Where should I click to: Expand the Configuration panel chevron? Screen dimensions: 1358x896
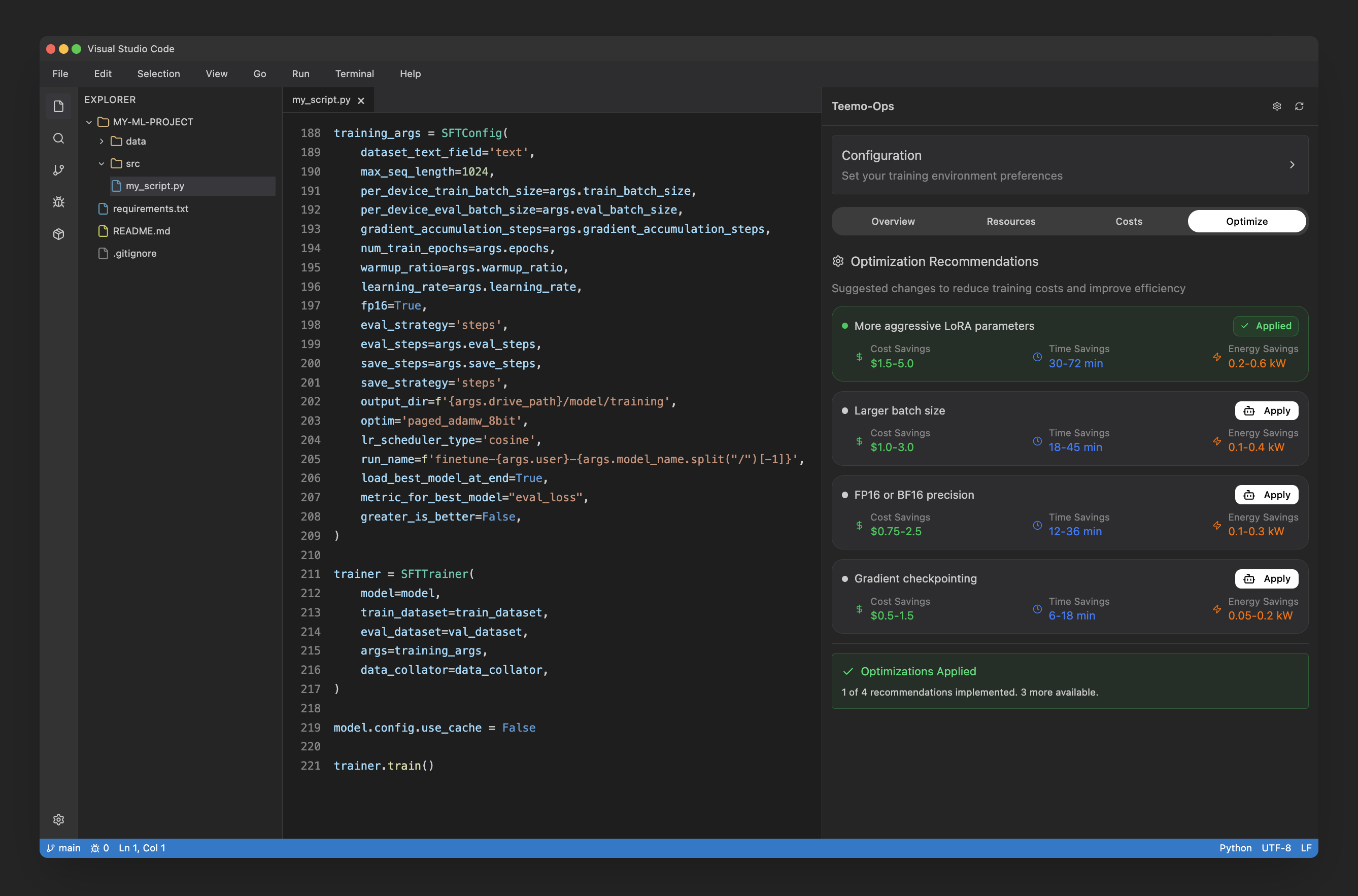pyautogui.click(x=1292, y=164)
